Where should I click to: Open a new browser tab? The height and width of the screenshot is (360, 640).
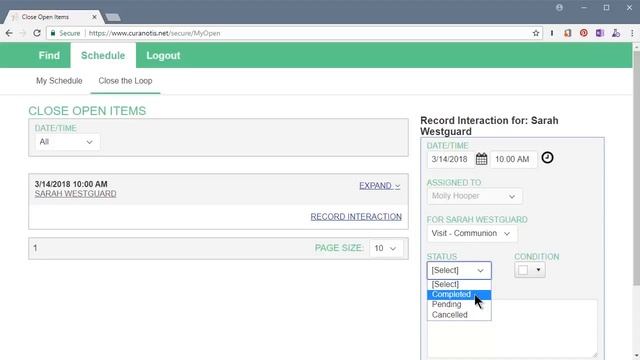(x=113, y=17)
